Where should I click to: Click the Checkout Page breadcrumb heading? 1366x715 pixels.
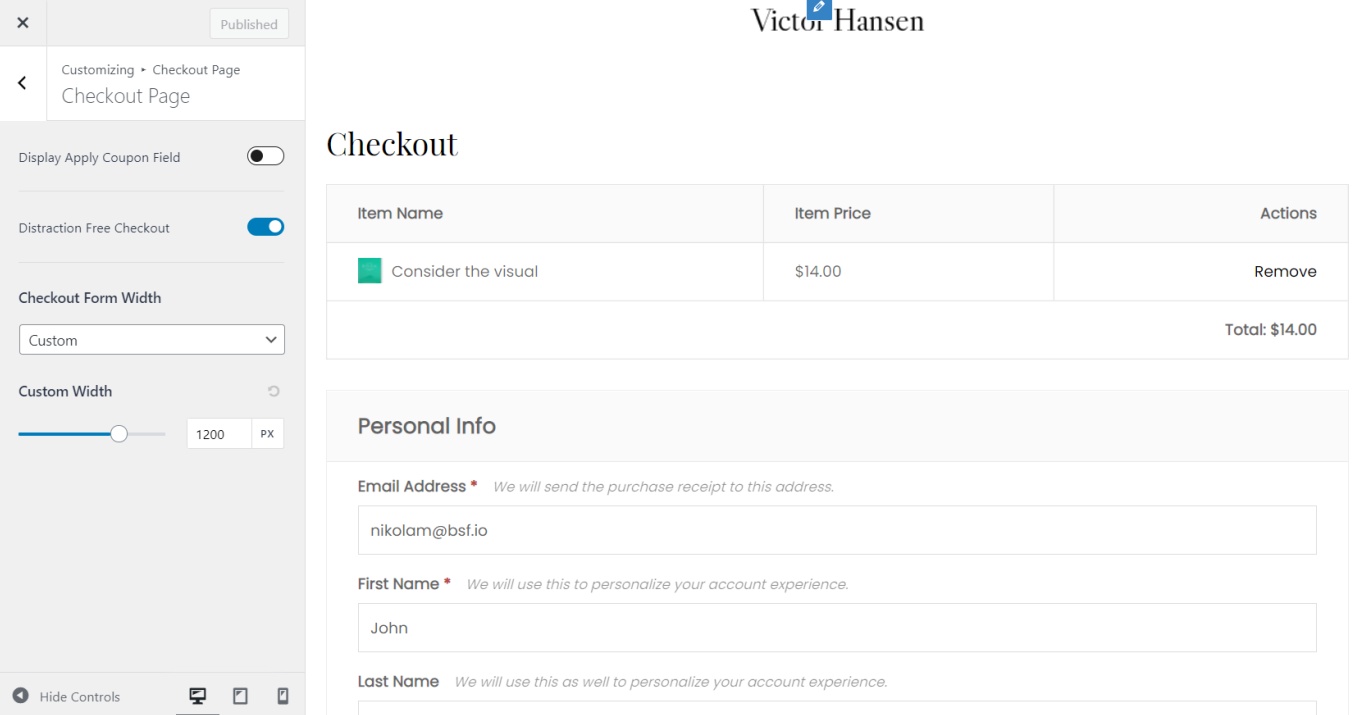pyautogui.click(x=126, y=95)
